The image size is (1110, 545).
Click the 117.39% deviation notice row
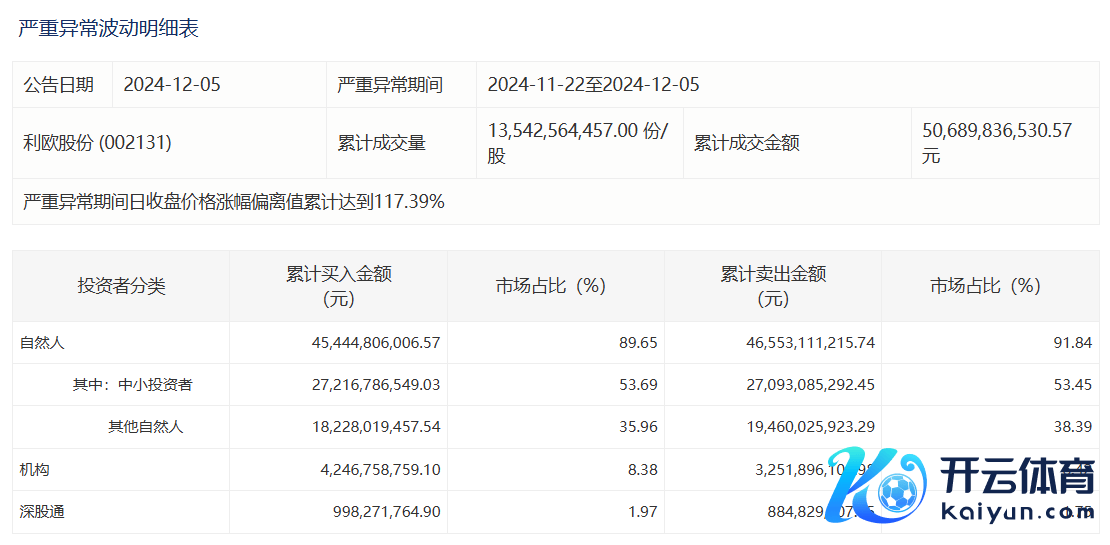234,202
